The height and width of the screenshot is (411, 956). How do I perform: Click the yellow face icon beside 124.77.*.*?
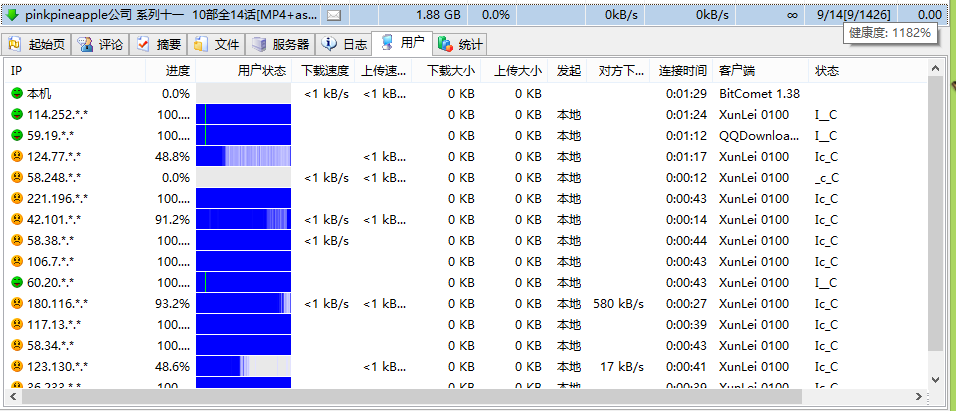(17, 156)
